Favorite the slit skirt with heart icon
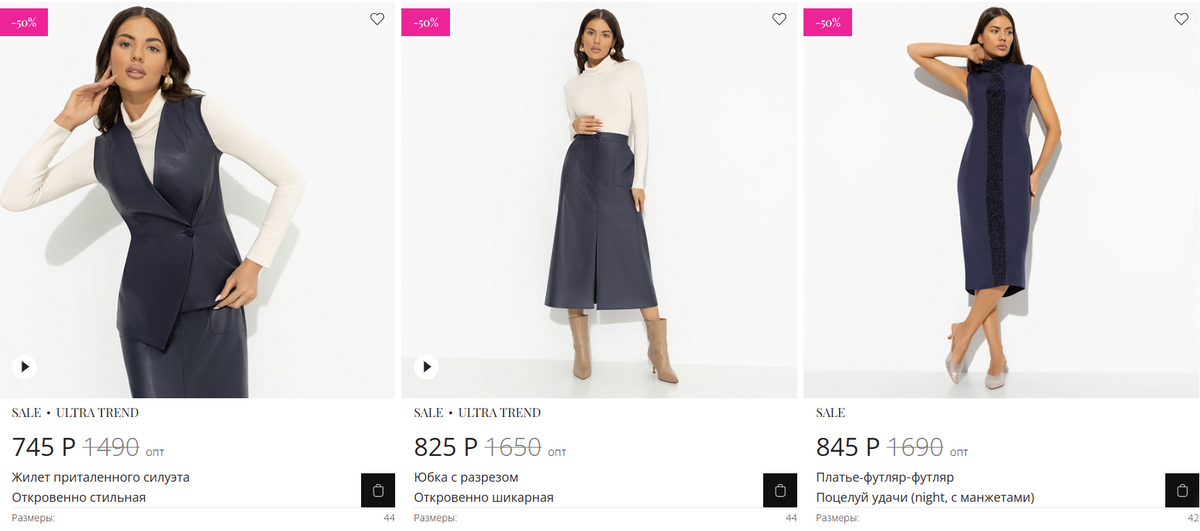The height and width of the screenshot is (531, 1200). (x=779, y=19)
